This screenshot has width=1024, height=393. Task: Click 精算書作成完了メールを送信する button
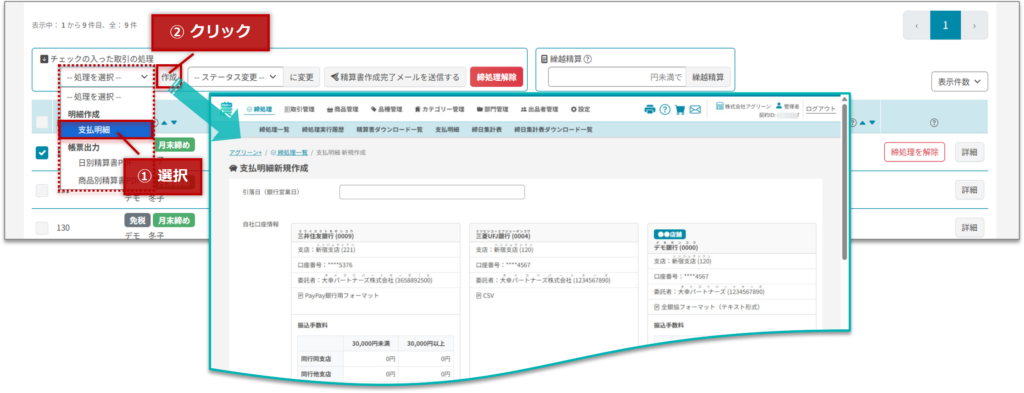[396, 77]
